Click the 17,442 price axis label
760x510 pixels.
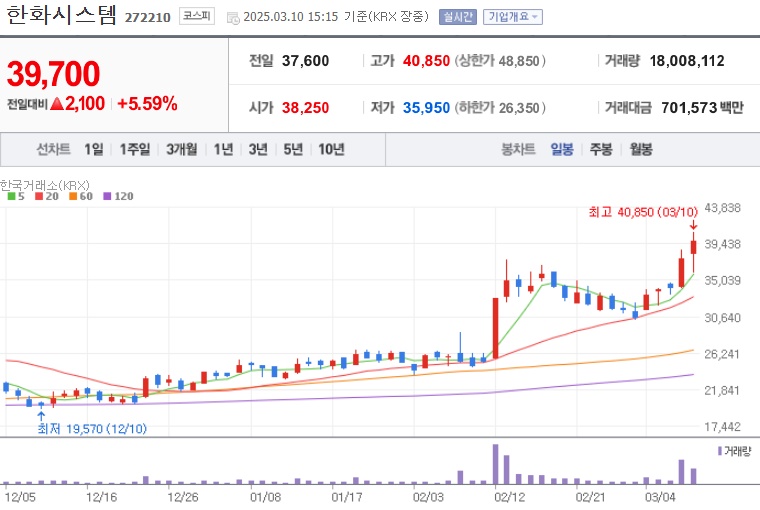[723, 427]
